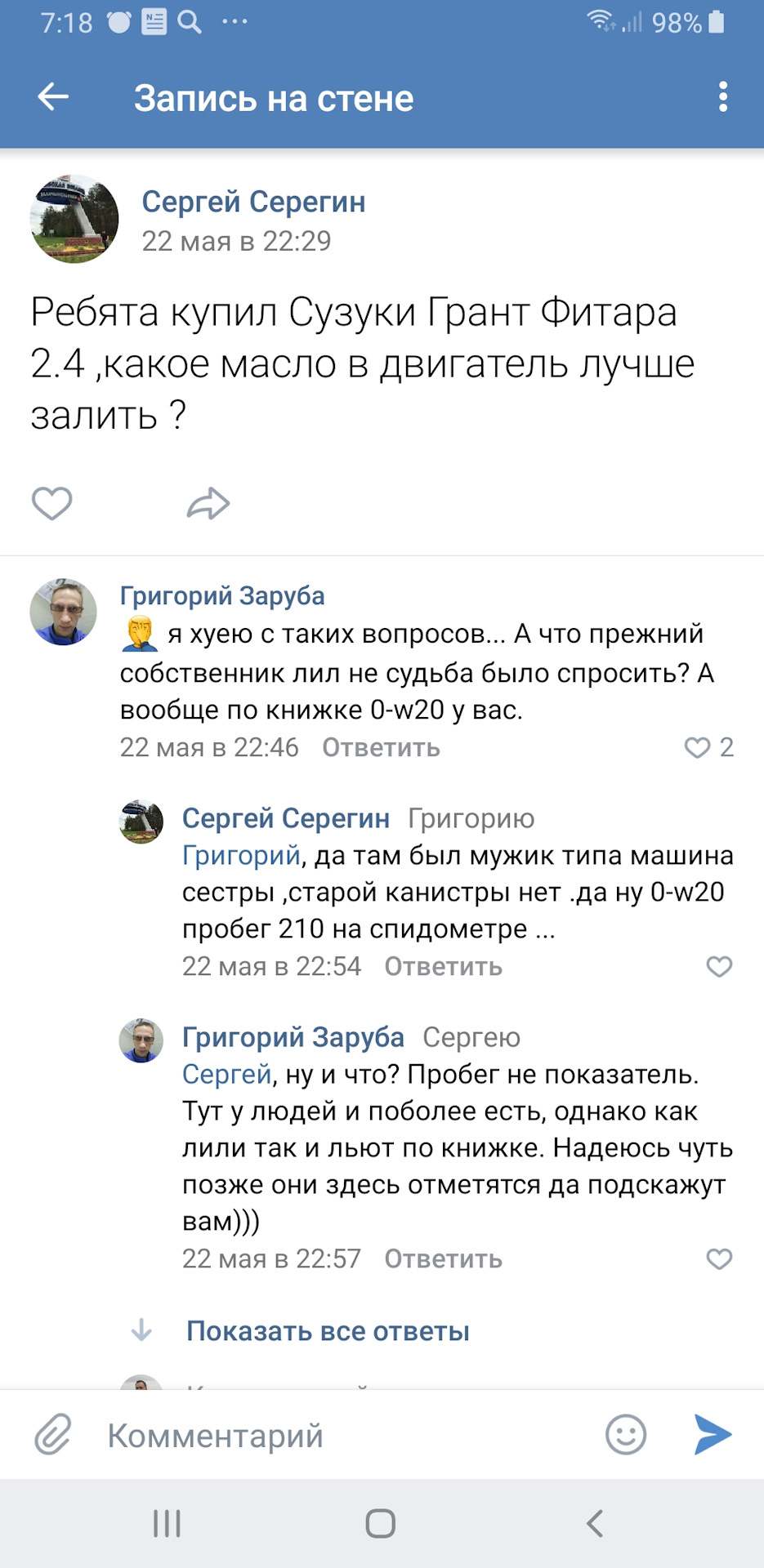Expand replies via Показать все ответы
Viewport: 764px width, 1568px height.
328,1331
